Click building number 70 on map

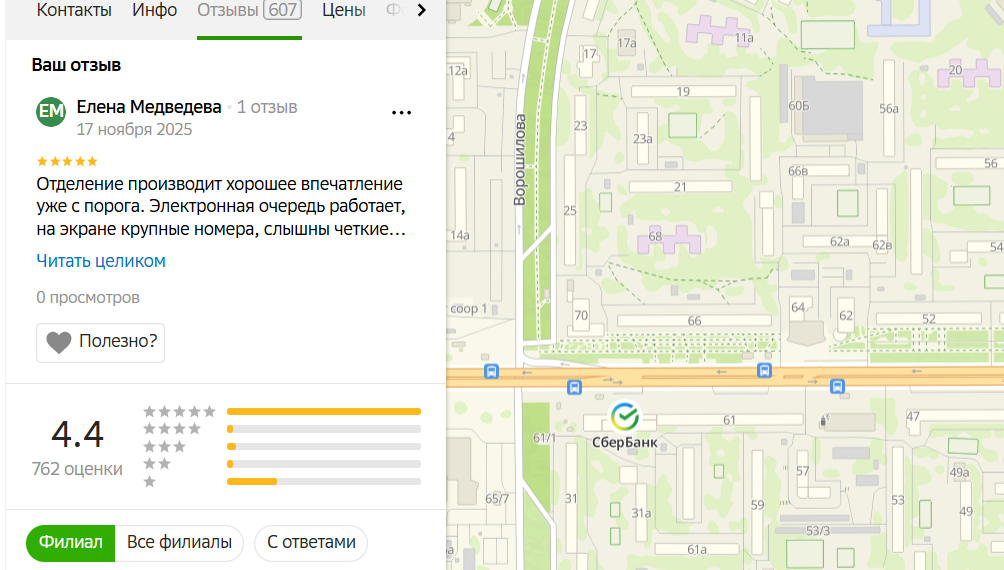coord(581,315)
